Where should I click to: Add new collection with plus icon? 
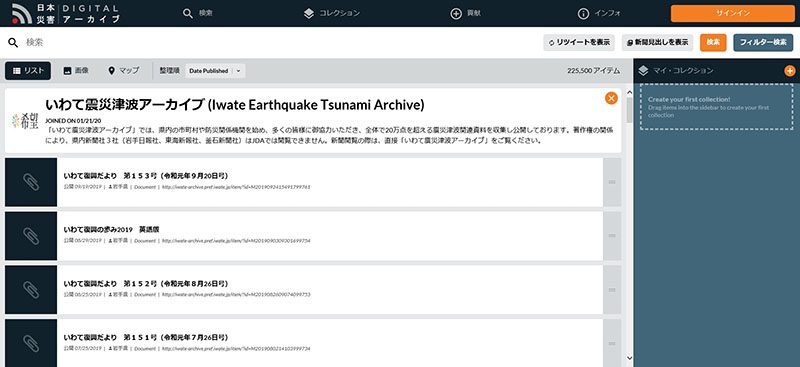point(790,71)
